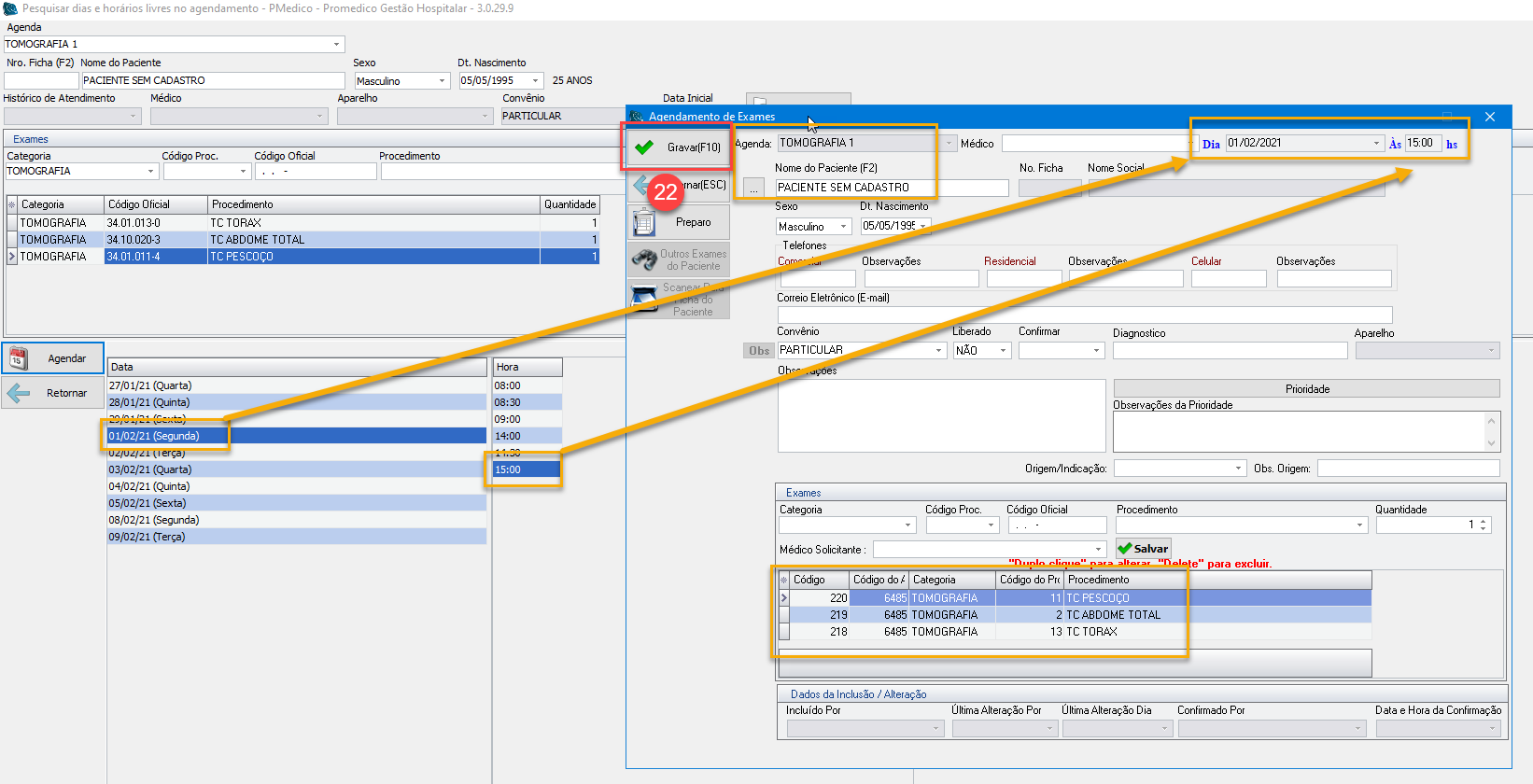The width and height of the screenshot is (1533, 784).
Task: Select date 05/02/21 (Sexta)
Action: 297,503
